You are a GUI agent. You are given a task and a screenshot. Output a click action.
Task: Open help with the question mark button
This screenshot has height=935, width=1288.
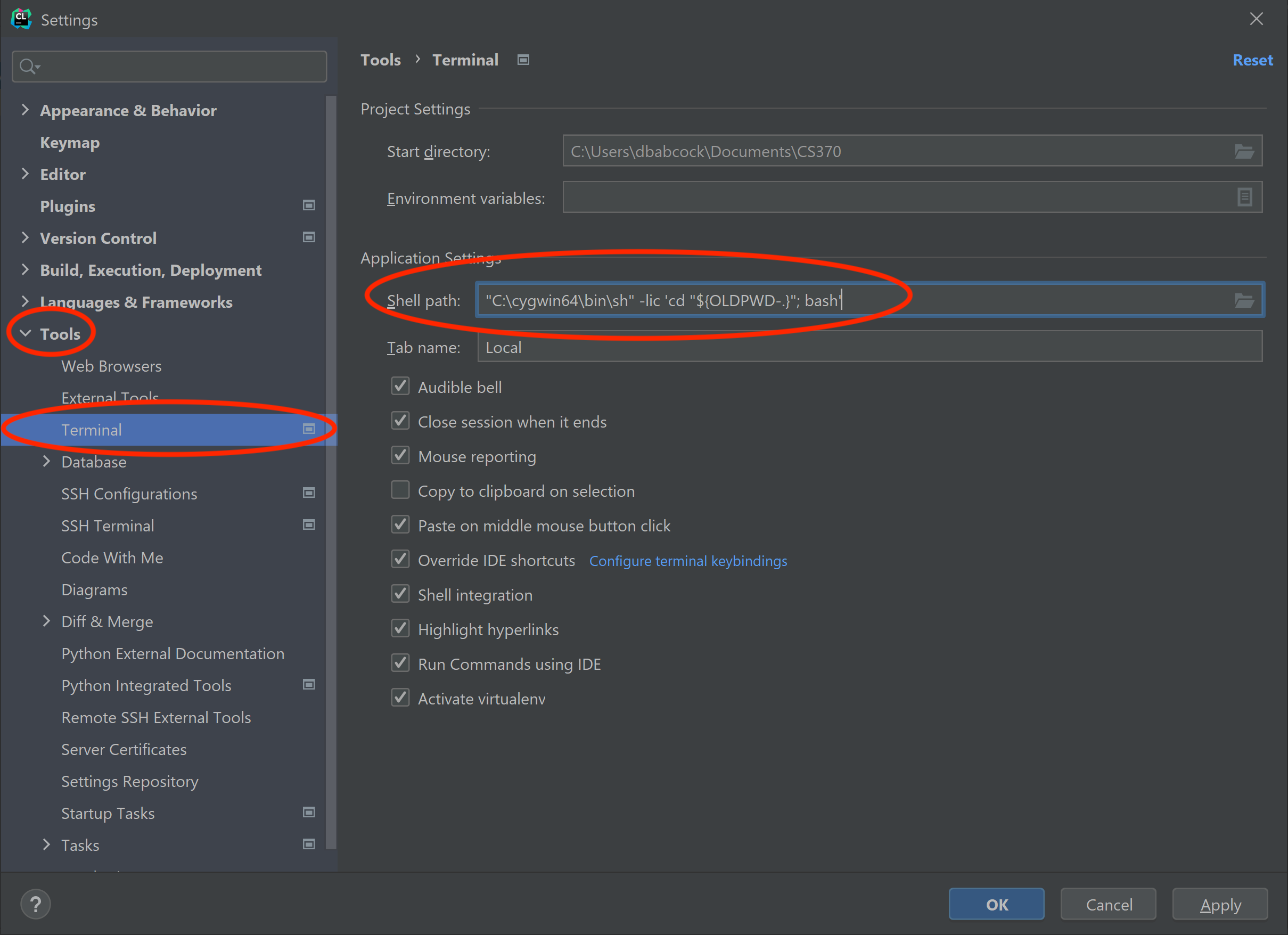(36, 904)
